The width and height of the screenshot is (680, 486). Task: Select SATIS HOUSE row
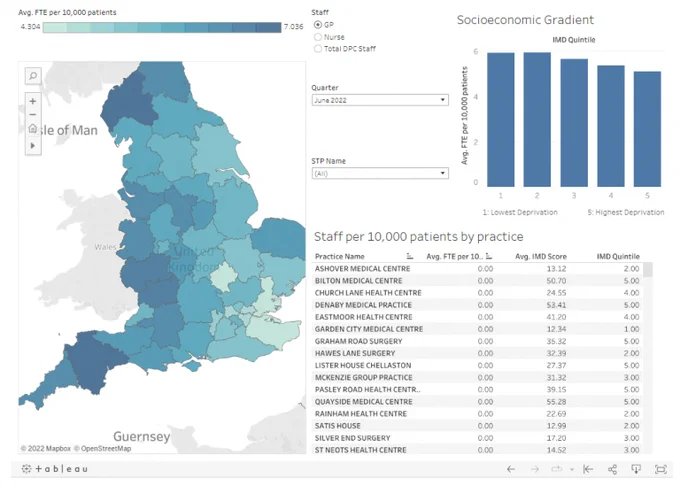click(477, 426)
